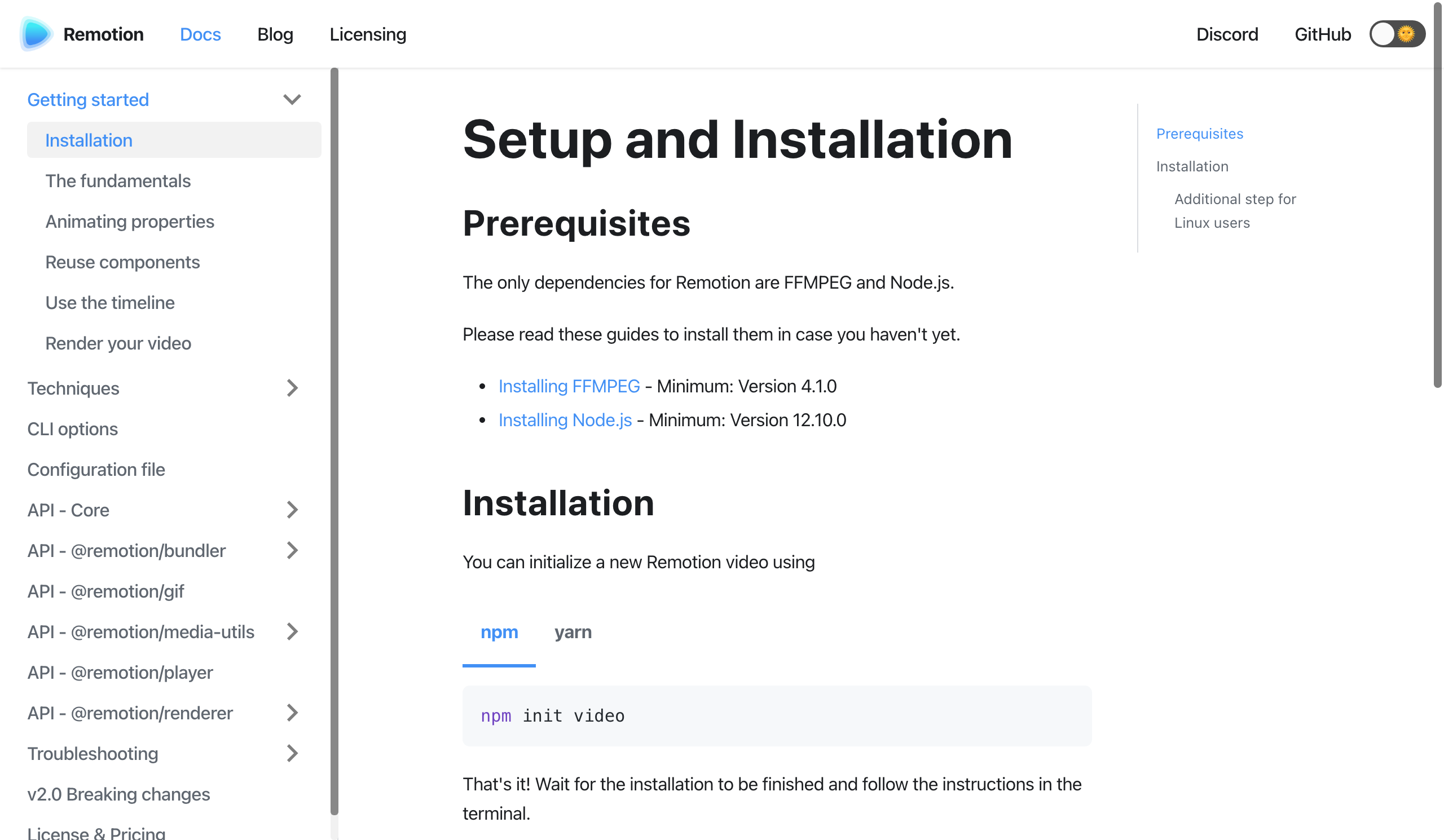Click the Getting started category label

tap(88, 100)
